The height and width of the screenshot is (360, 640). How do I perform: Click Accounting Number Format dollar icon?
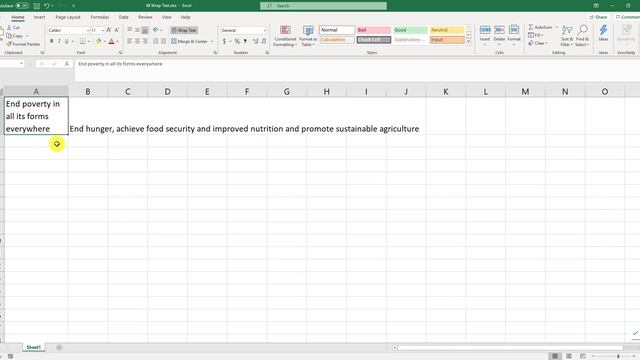(224, 41)
